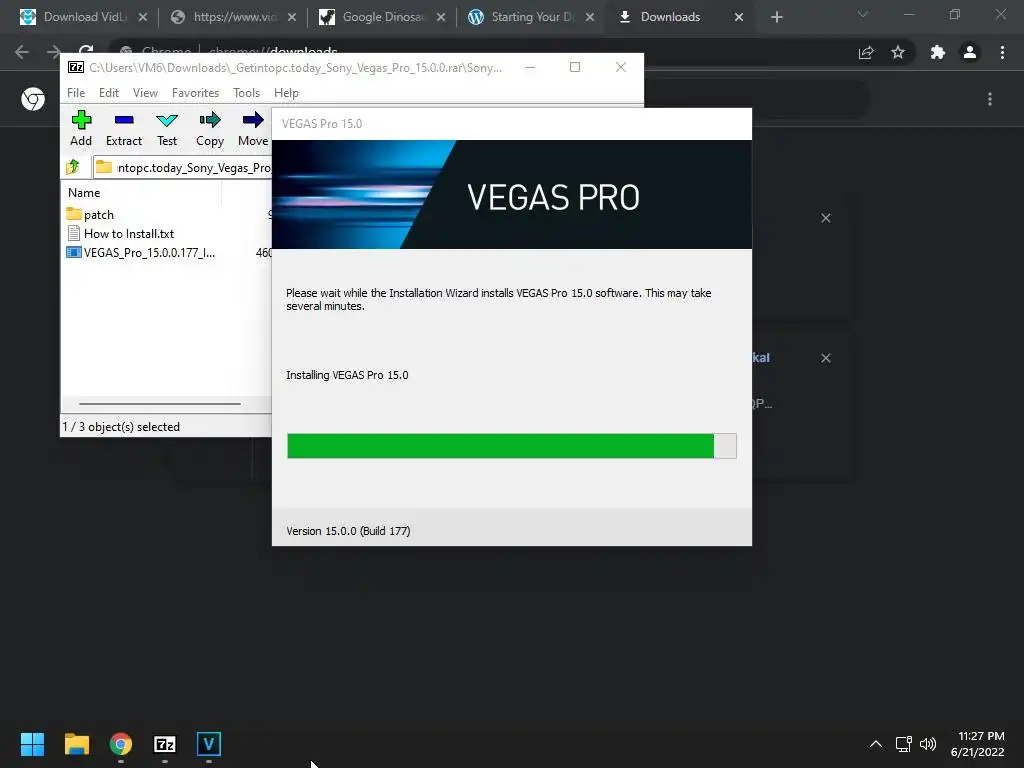Open the Windows Start menu

[32, 744]
